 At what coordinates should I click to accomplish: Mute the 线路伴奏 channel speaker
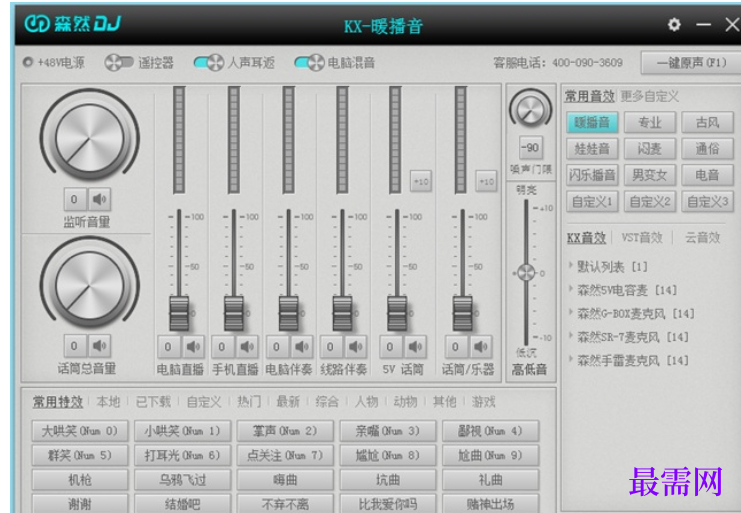pos(355,347)
